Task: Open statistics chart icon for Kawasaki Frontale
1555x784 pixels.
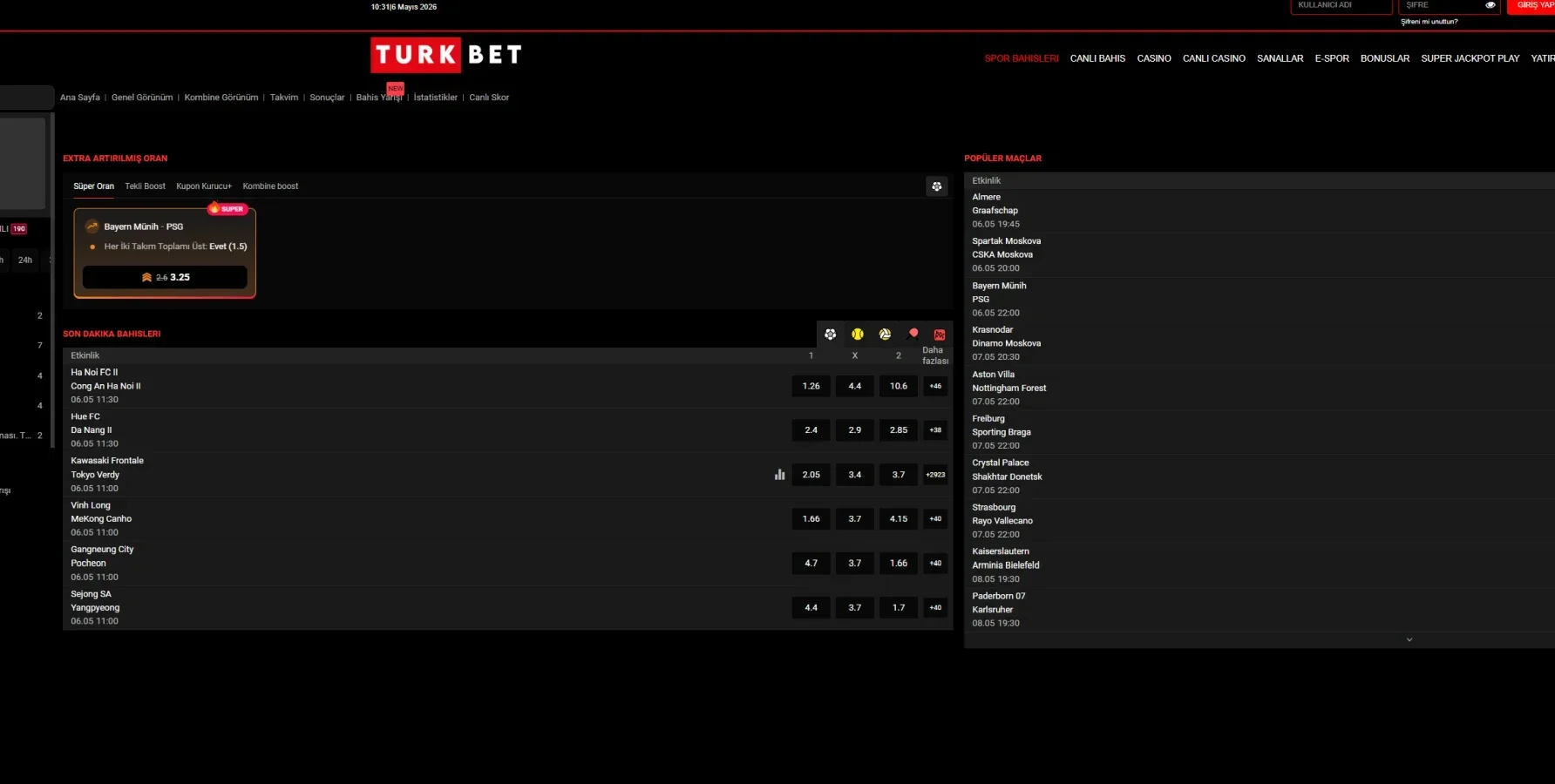Action: click(x=779, y=475)
